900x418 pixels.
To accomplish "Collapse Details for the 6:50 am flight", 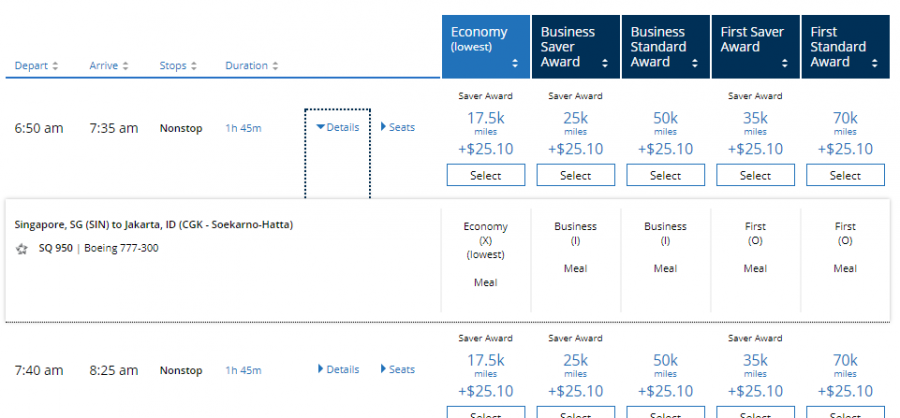I will (x=338, y=127).
